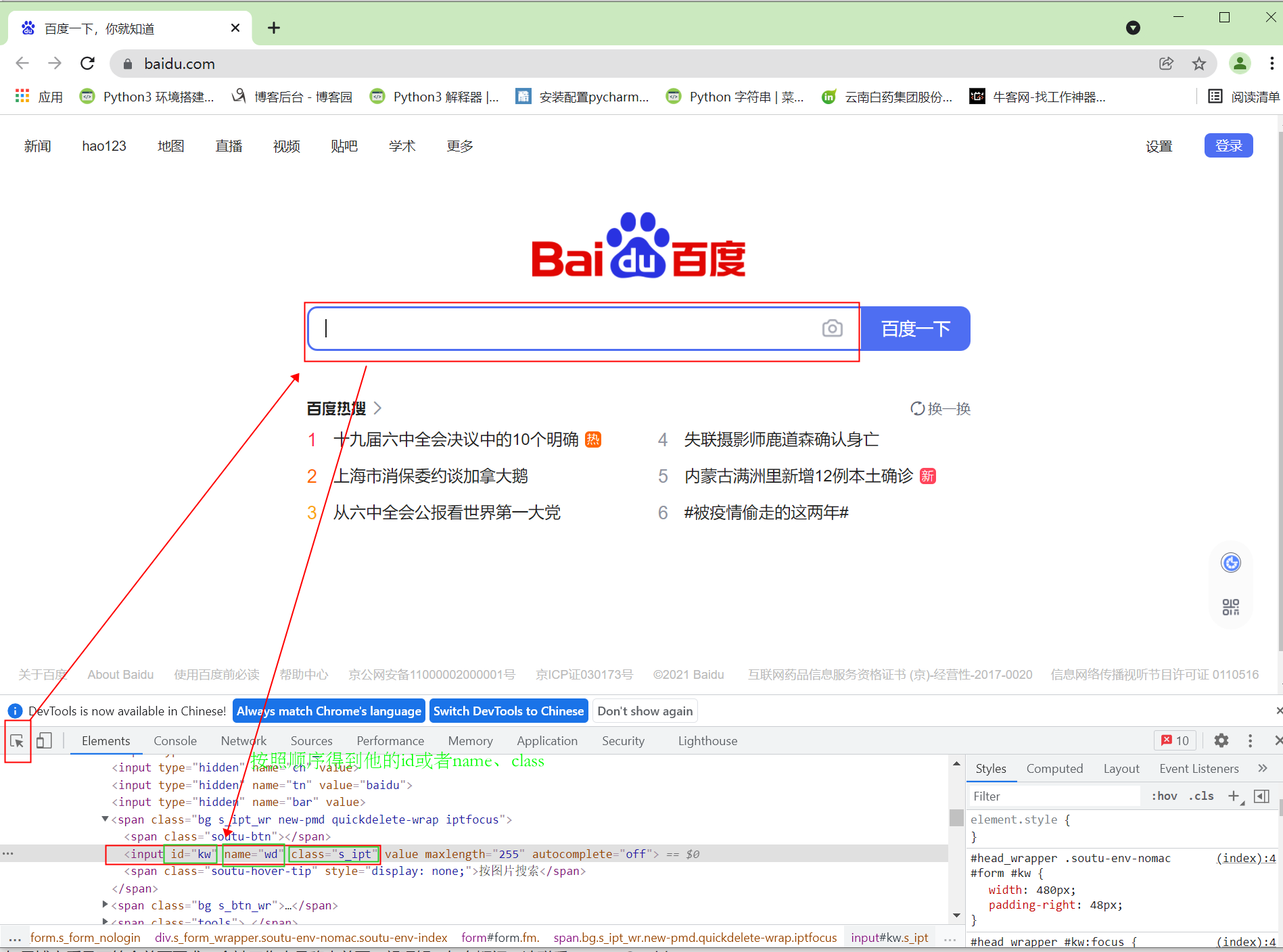This screenshot has width=1283, height=952.
Task: Click the Styles Filter input
Action: (x=1055, y=796)
